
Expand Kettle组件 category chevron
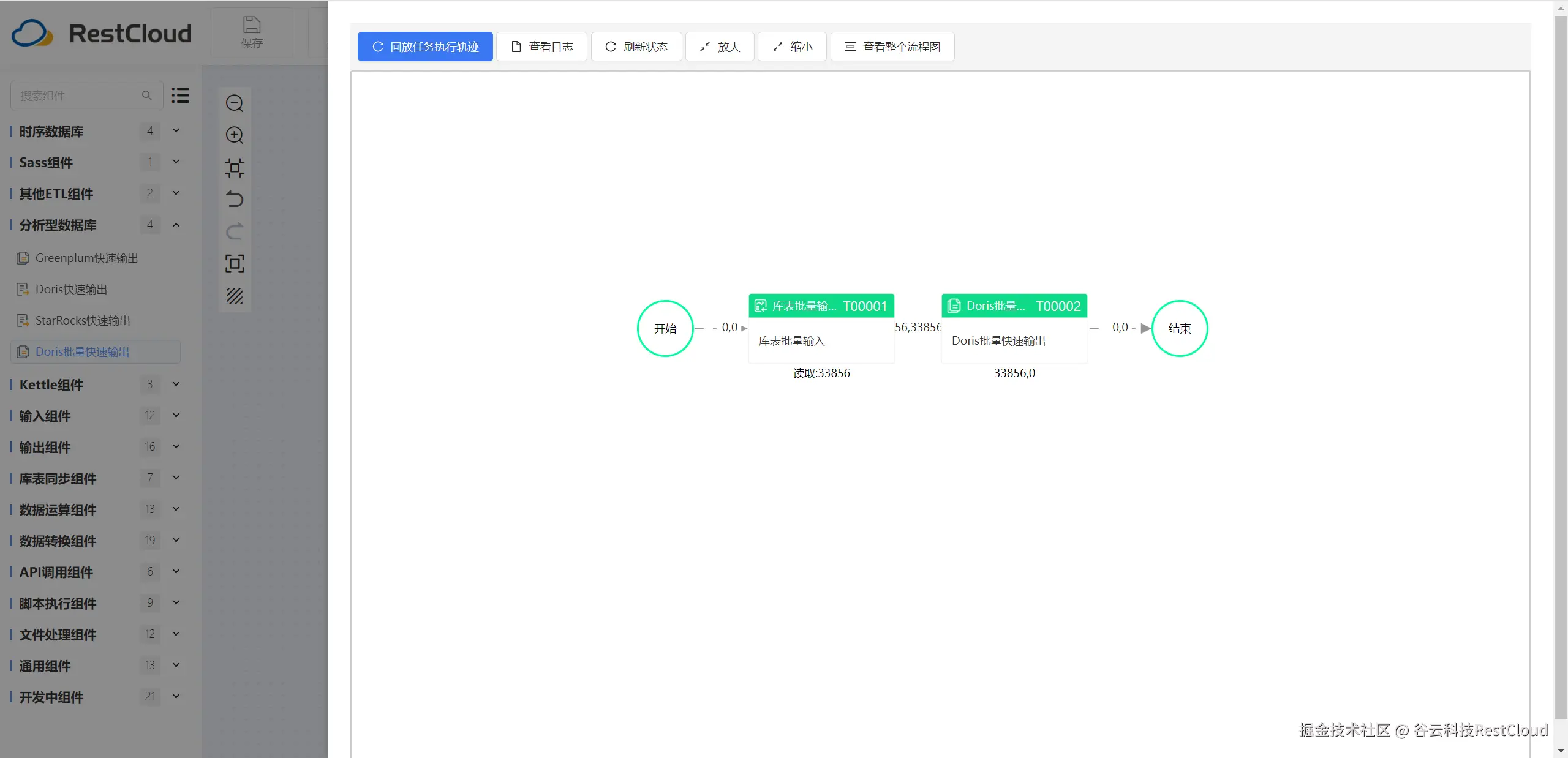click(176, 384)
